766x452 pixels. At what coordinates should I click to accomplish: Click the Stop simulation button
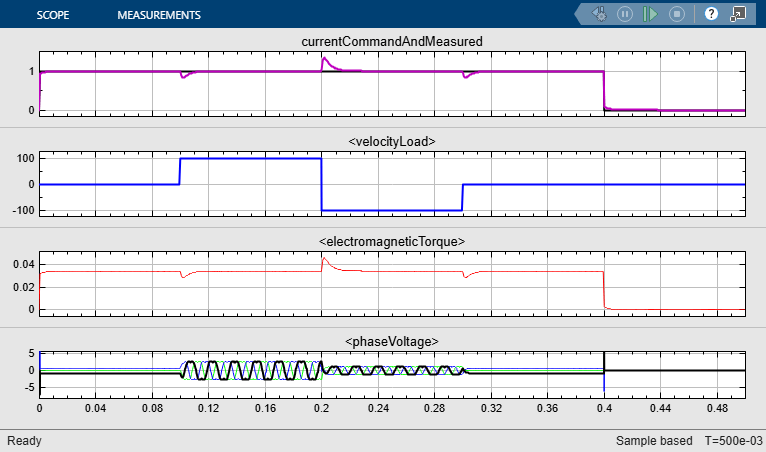677,14
